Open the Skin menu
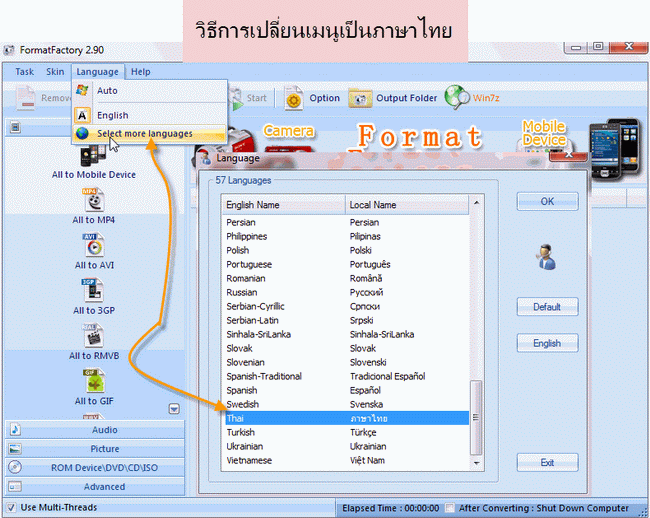650x518 pixels. tap(55, 72)
